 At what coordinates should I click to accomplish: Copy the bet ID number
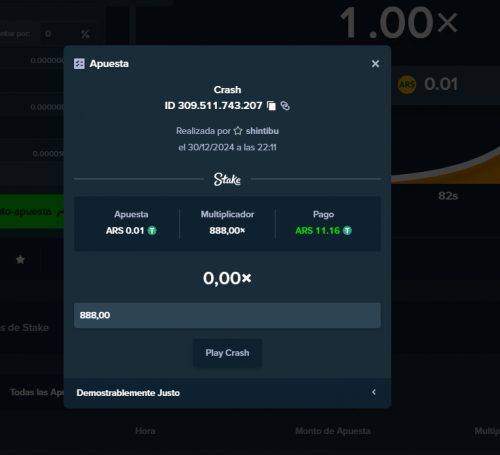coord(272,106)
